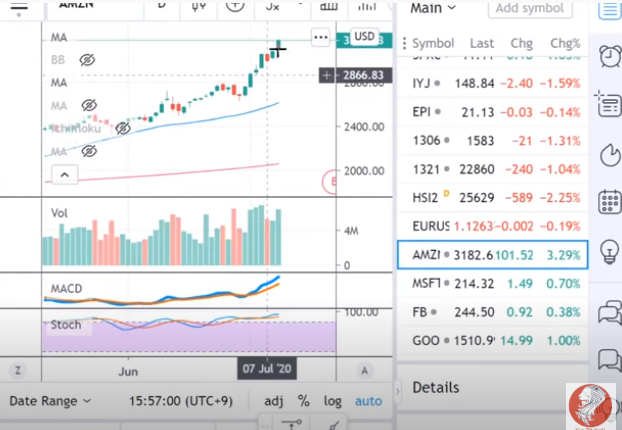
Task: Open the Alerts alarm clock panel
Action: pyautogui.click(x=610, y=56)
